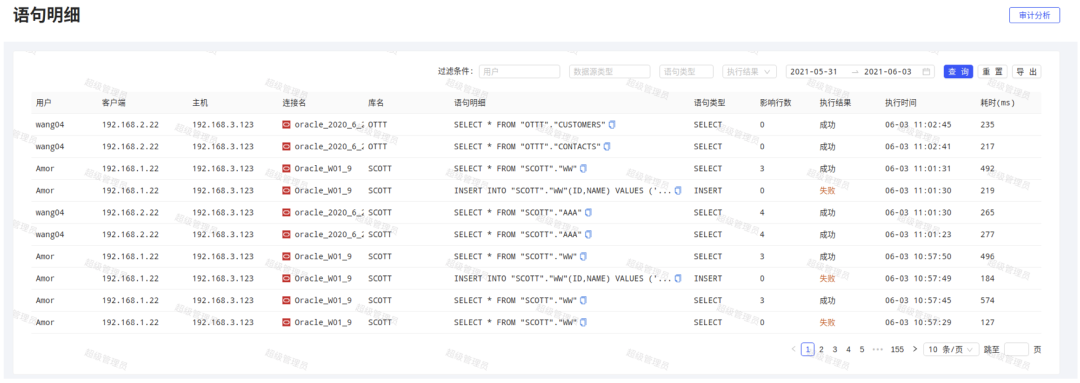Go to previous page arrow in pagination

[793, 349]
